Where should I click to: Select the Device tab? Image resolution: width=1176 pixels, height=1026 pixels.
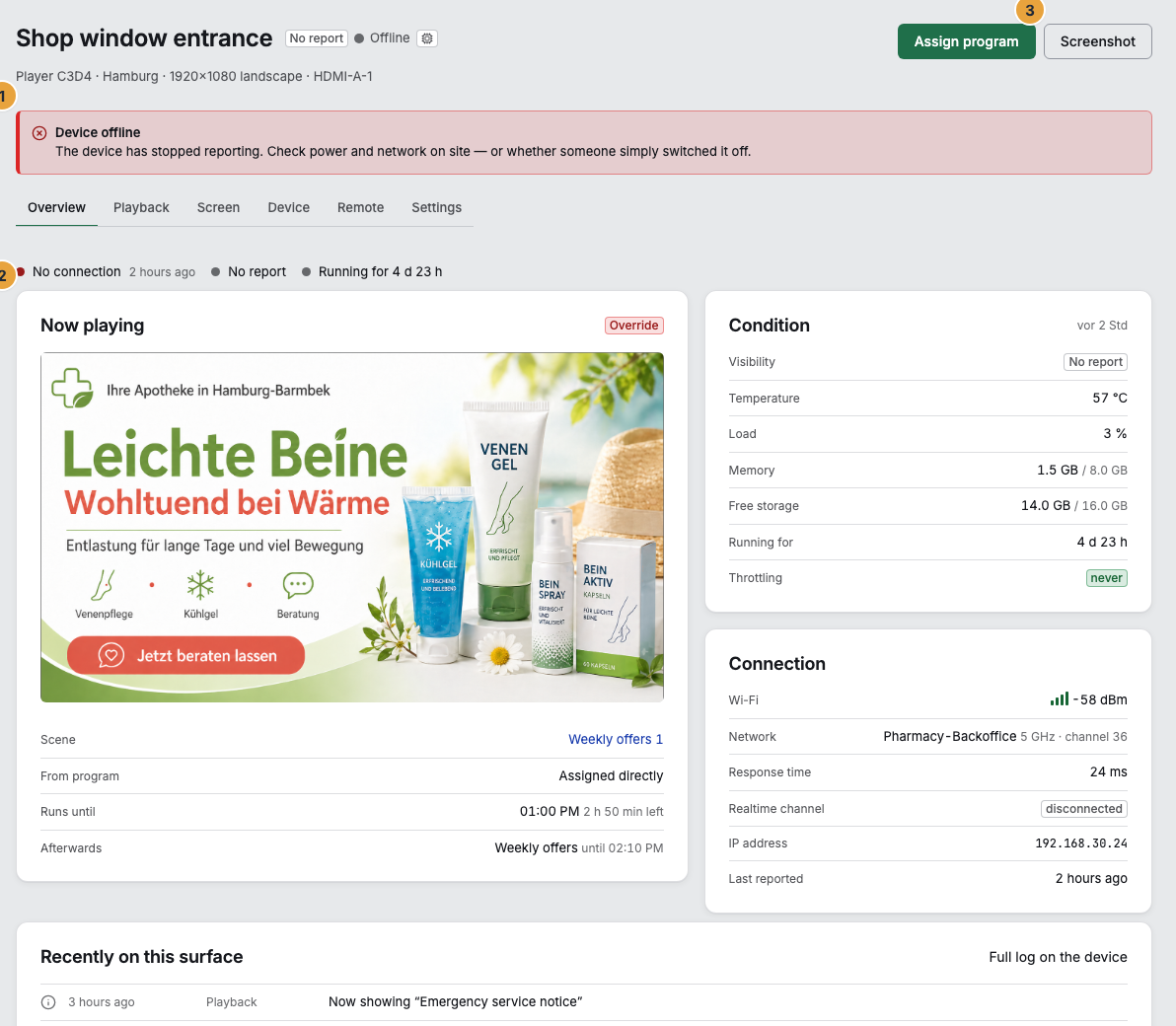click(x=289, y=208)
